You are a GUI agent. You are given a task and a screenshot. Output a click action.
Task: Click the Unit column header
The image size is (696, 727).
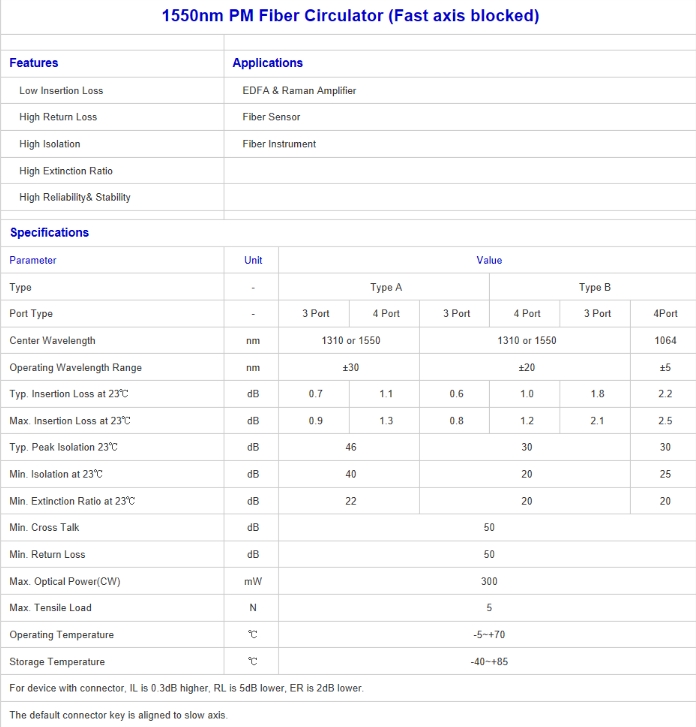pyautogui.click(x=253, y=260)
